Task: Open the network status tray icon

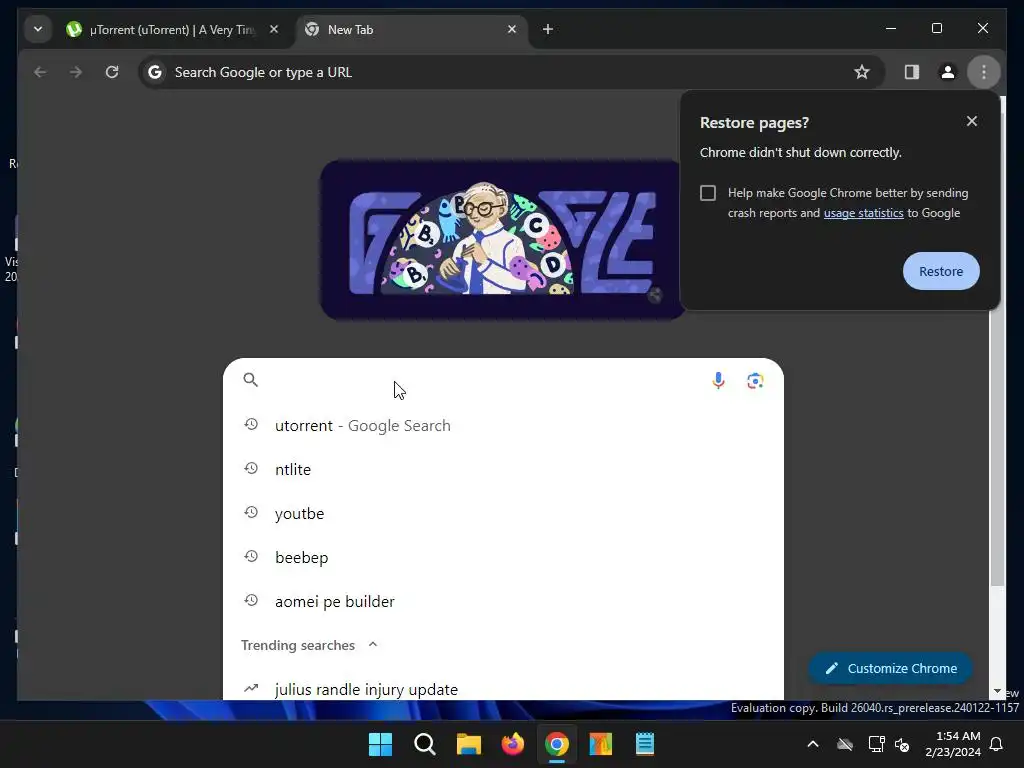Action: tap(876, 744)
